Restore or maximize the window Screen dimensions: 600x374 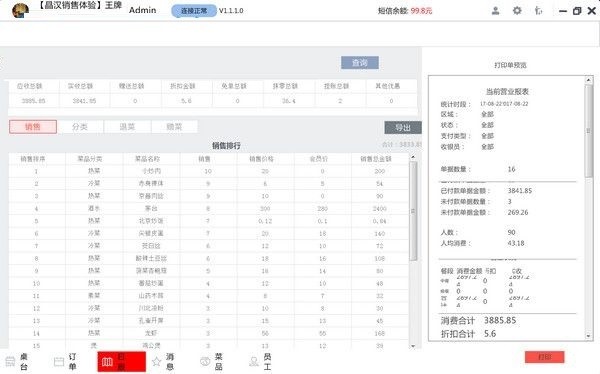point(577,11)
